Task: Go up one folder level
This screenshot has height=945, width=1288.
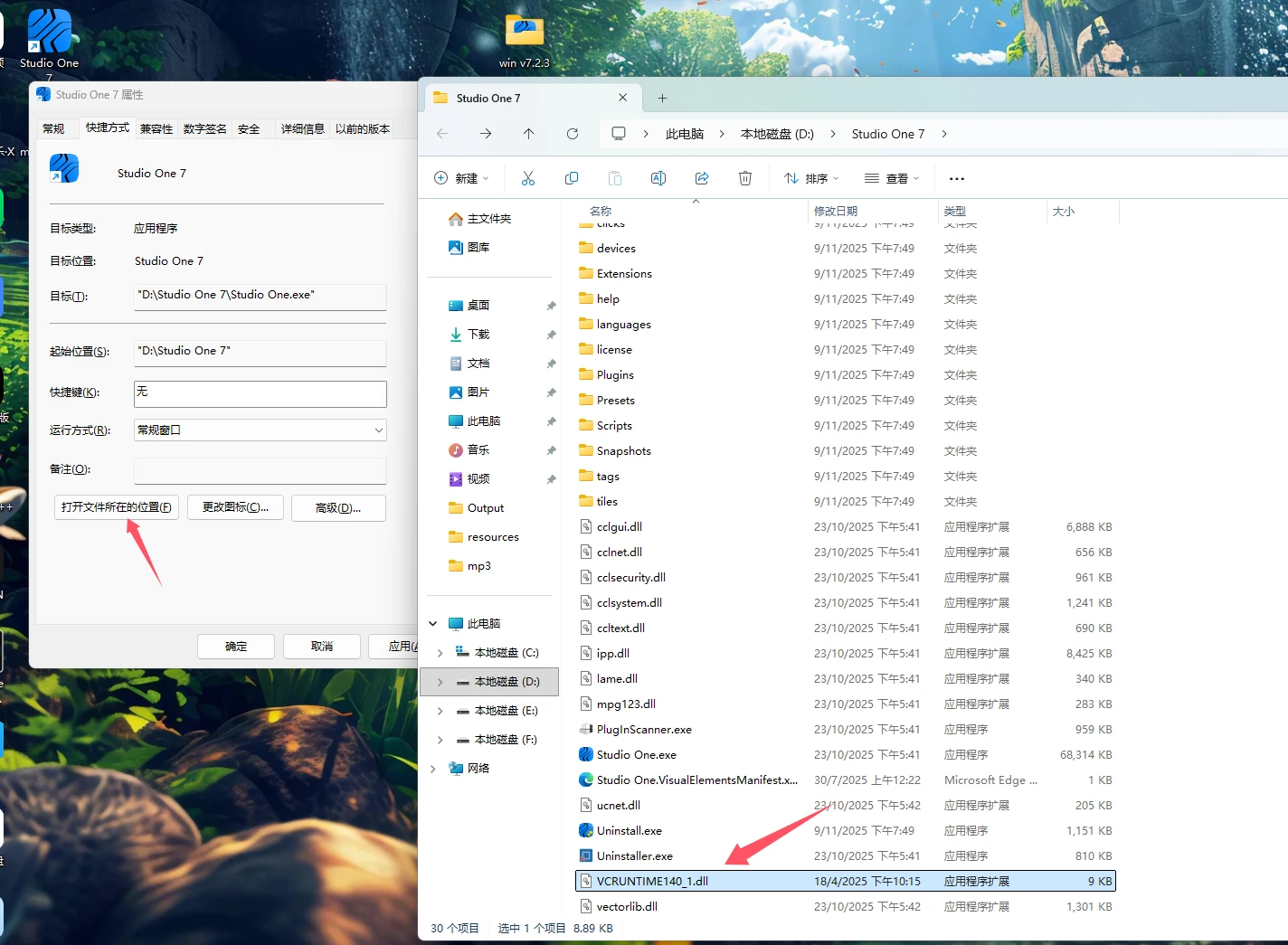Action: 529,134
